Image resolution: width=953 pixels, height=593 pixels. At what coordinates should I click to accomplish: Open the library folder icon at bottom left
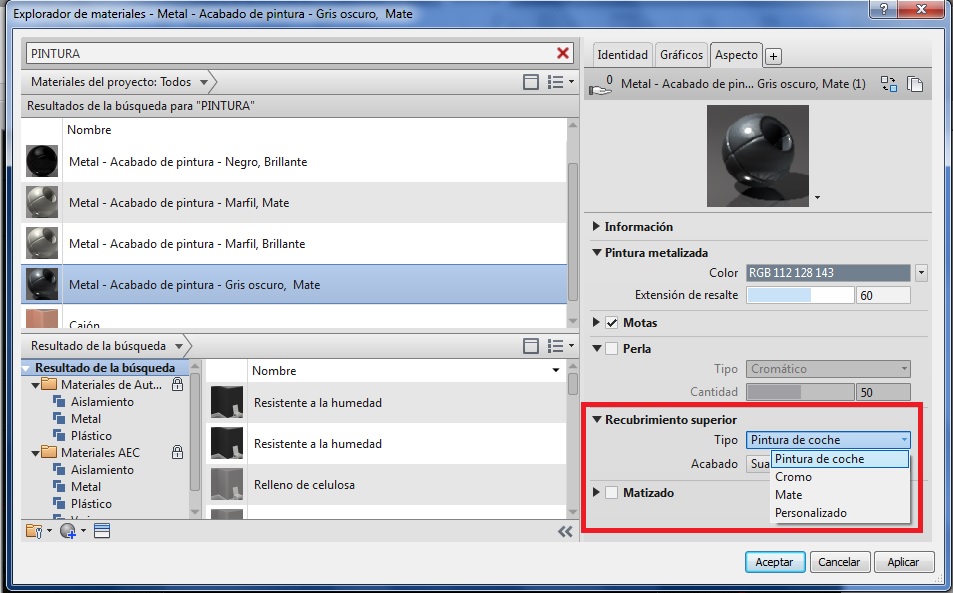[33, 531]
